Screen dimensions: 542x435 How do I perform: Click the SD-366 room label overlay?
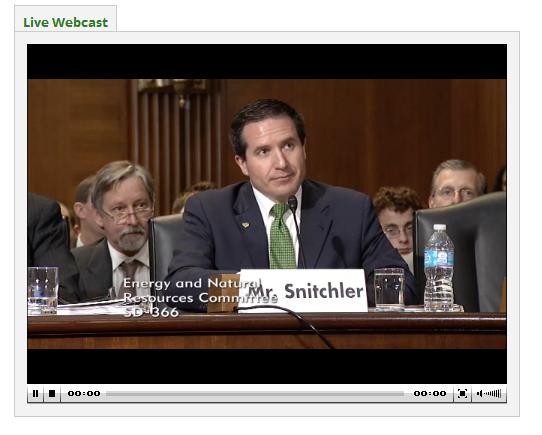point(151,312)
